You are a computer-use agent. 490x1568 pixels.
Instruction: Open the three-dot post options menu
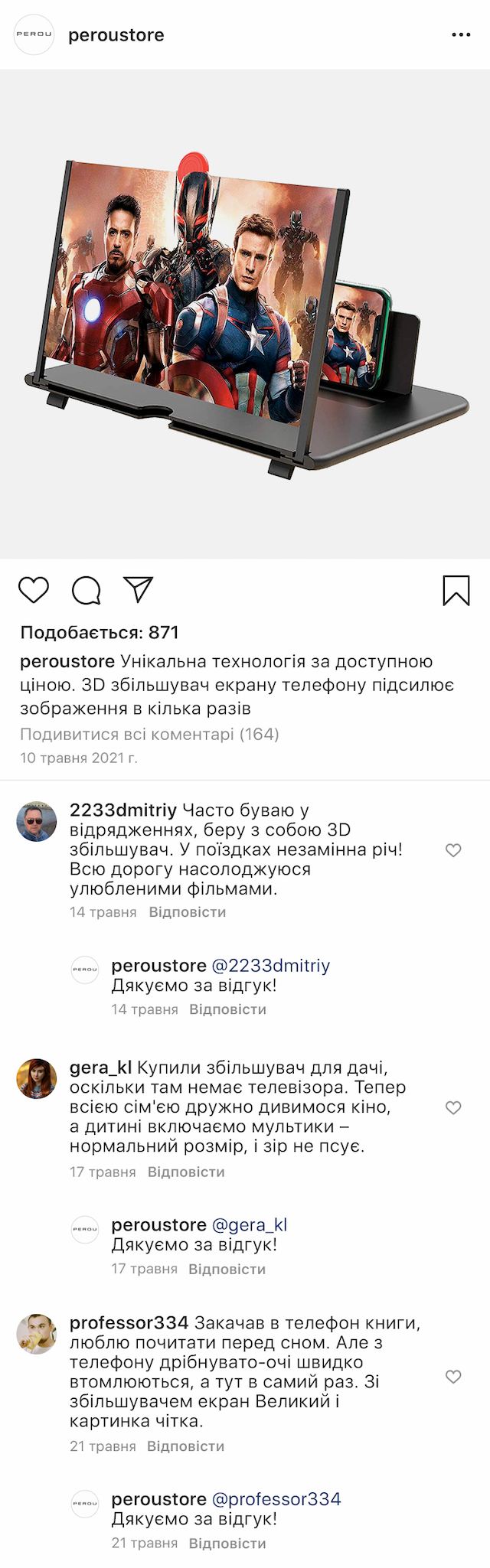pyautogui.click(x=461, y=35)
